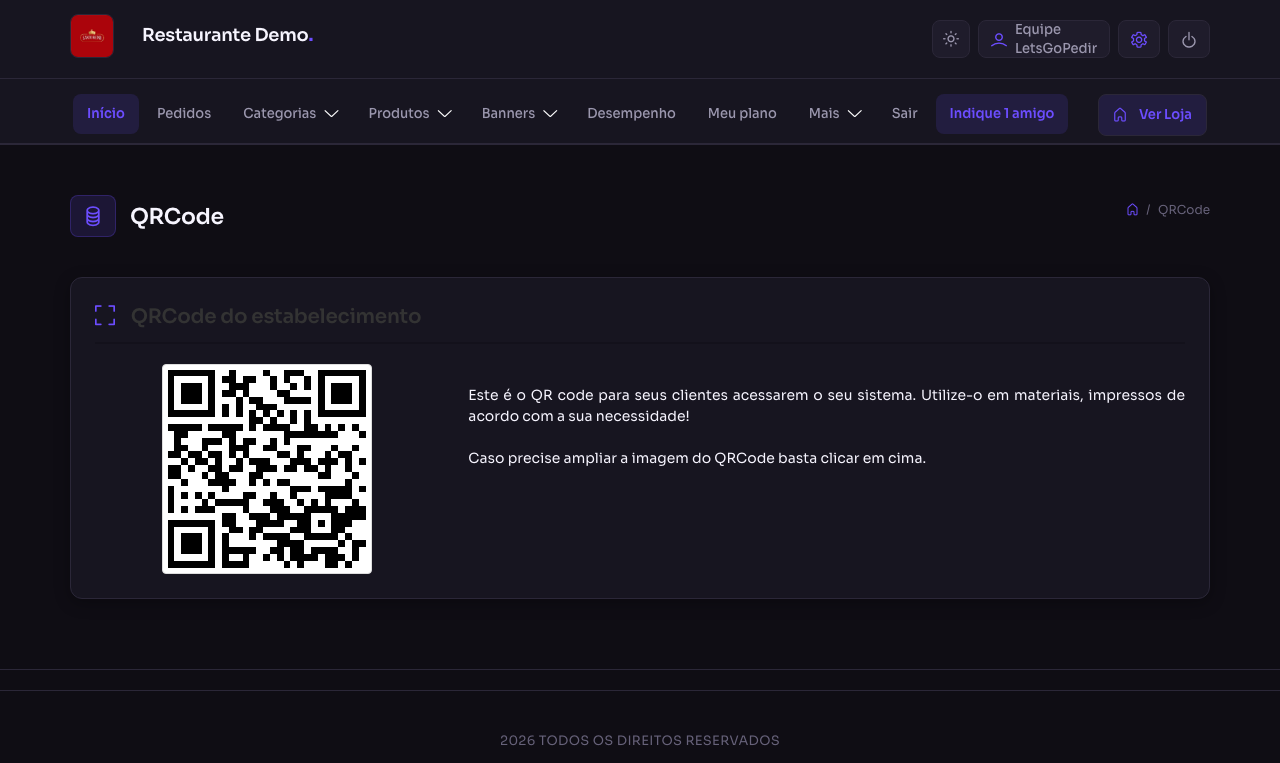Enlarge the QR code image
Viewport: 1280px width, 763px height.
pyautogui.click(x=267, y=469)
